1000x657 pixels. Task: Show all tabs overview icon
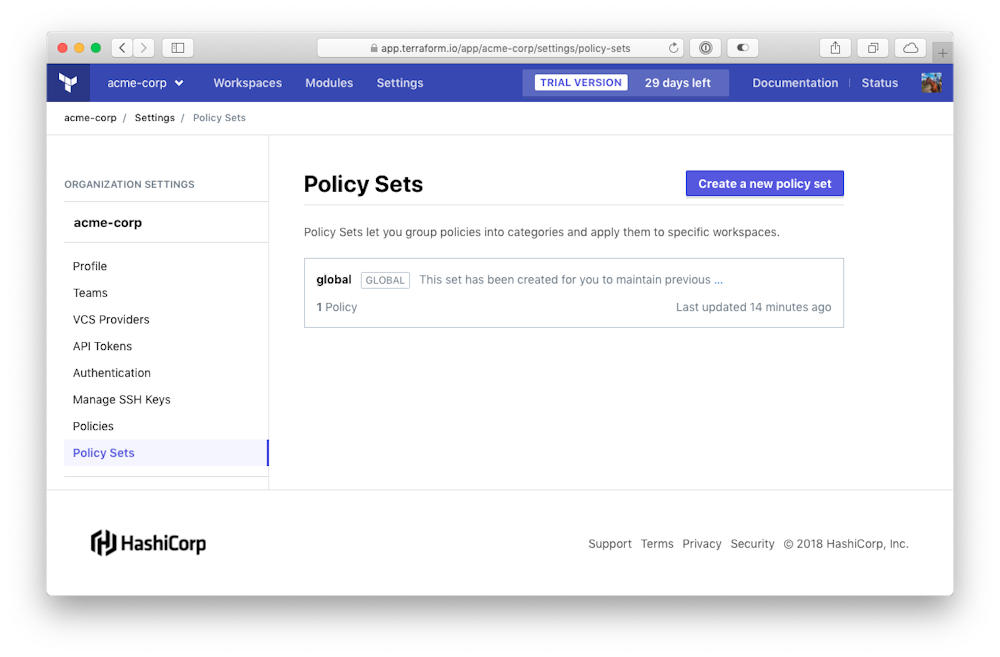(x=873, y=48)
